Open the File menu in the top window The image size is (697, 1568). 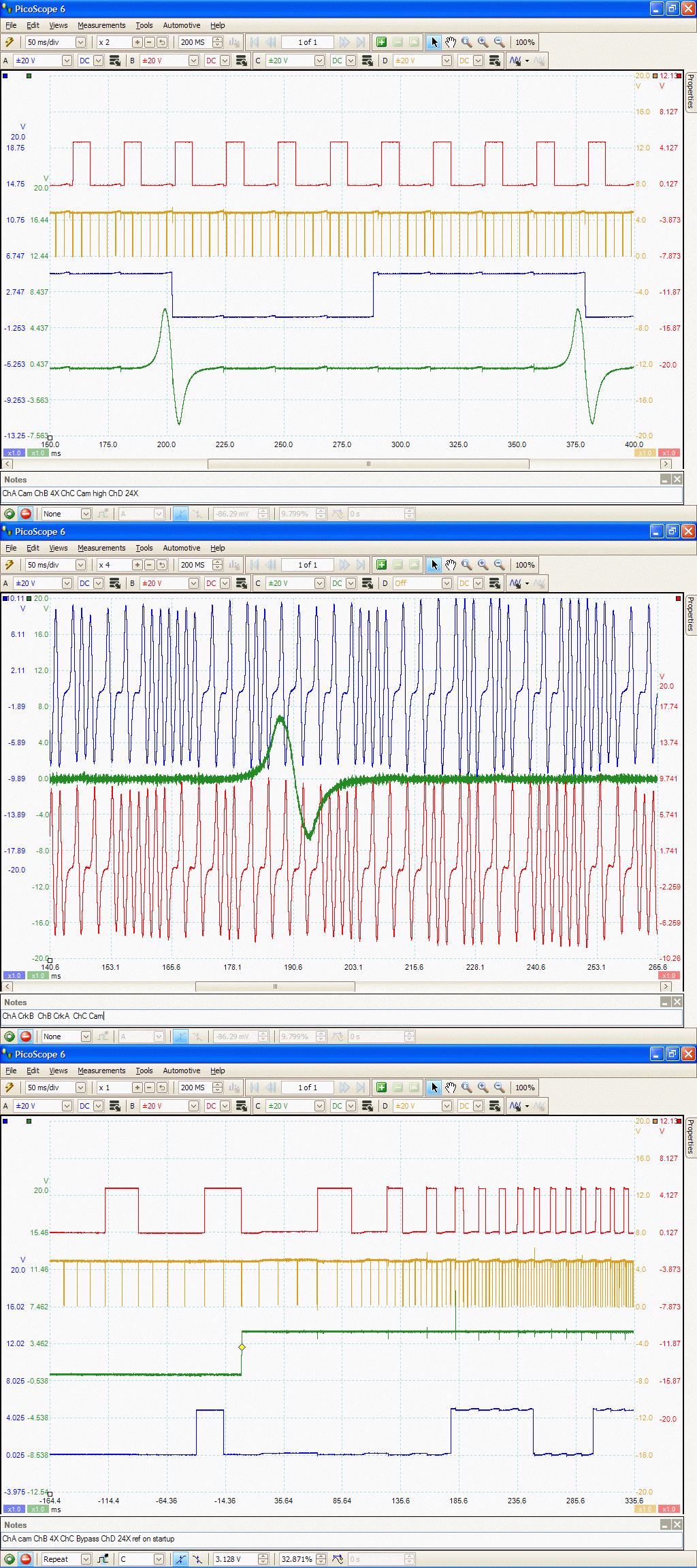coord(11,25)
